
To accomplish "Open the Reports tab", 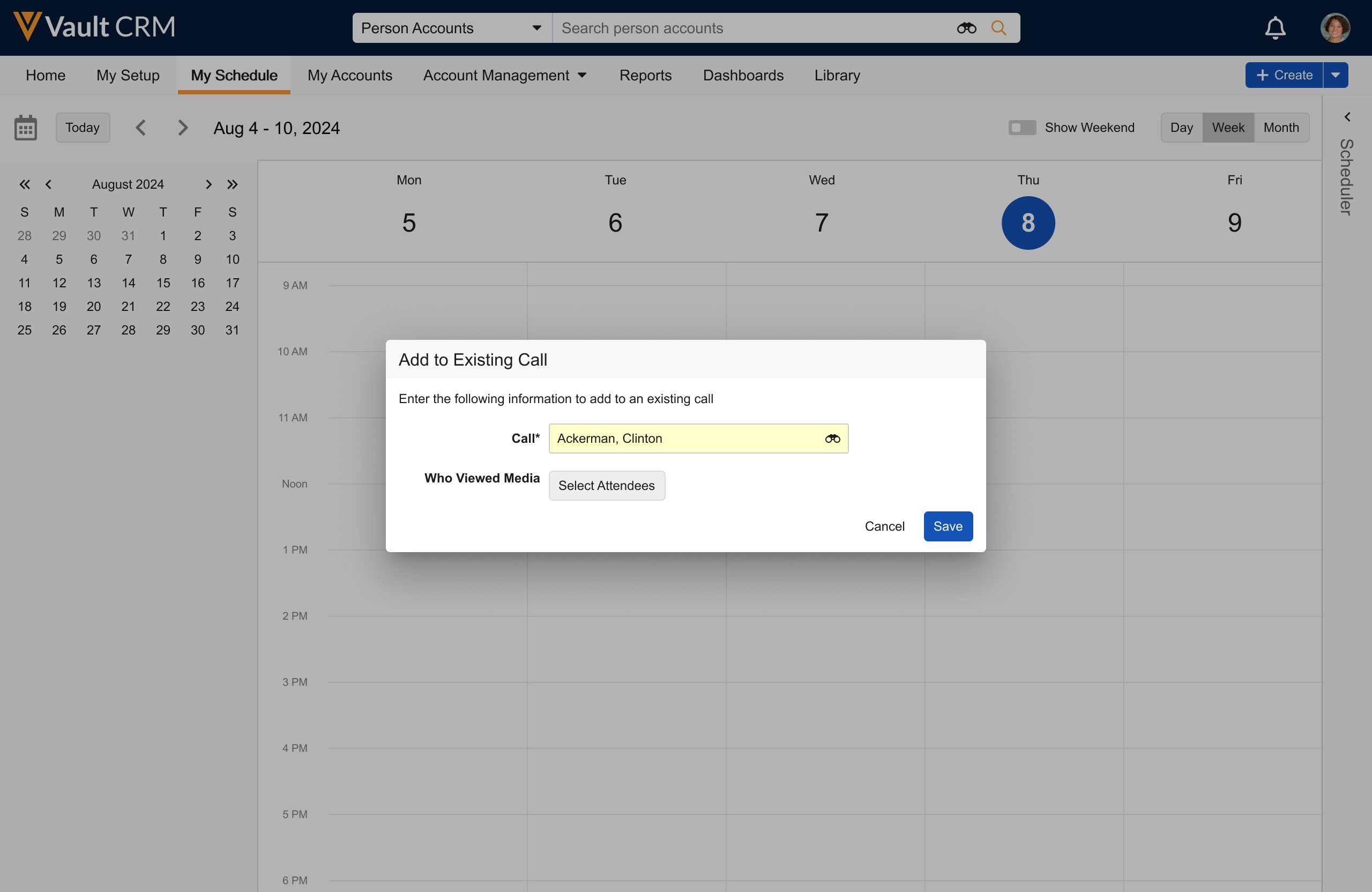I will tap(645, 76).
